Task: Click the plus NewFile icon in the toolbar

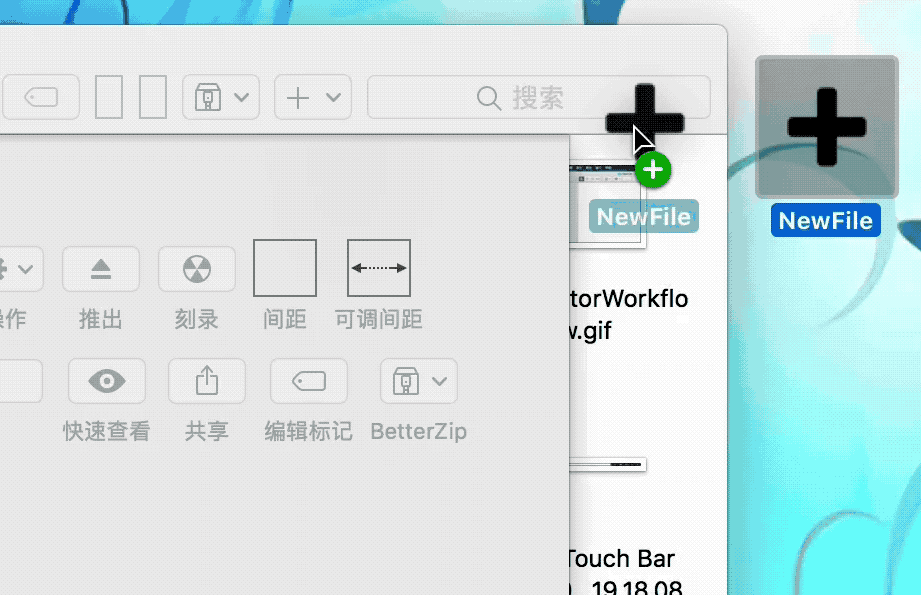Action: pos(644,110)
